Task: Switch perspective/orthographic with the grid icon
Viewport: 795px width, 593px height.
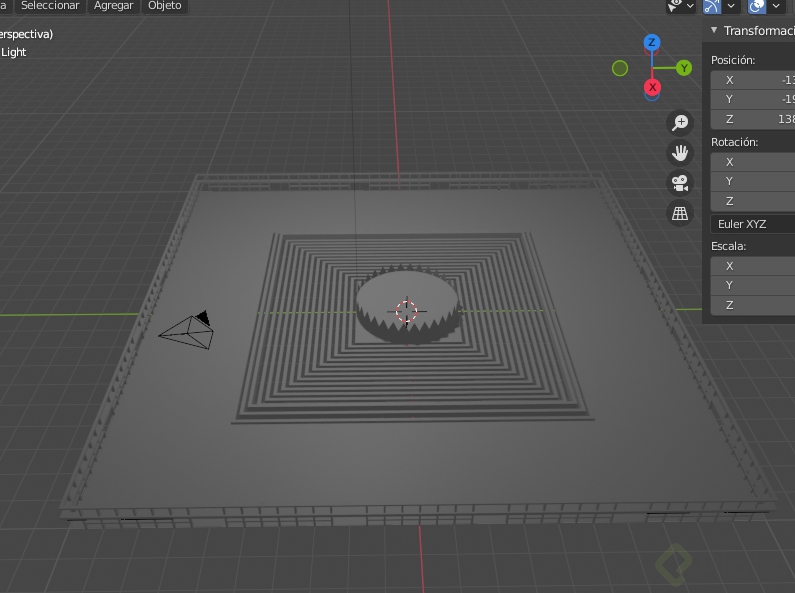Action: pyautogui.click(x=680, y=213)
